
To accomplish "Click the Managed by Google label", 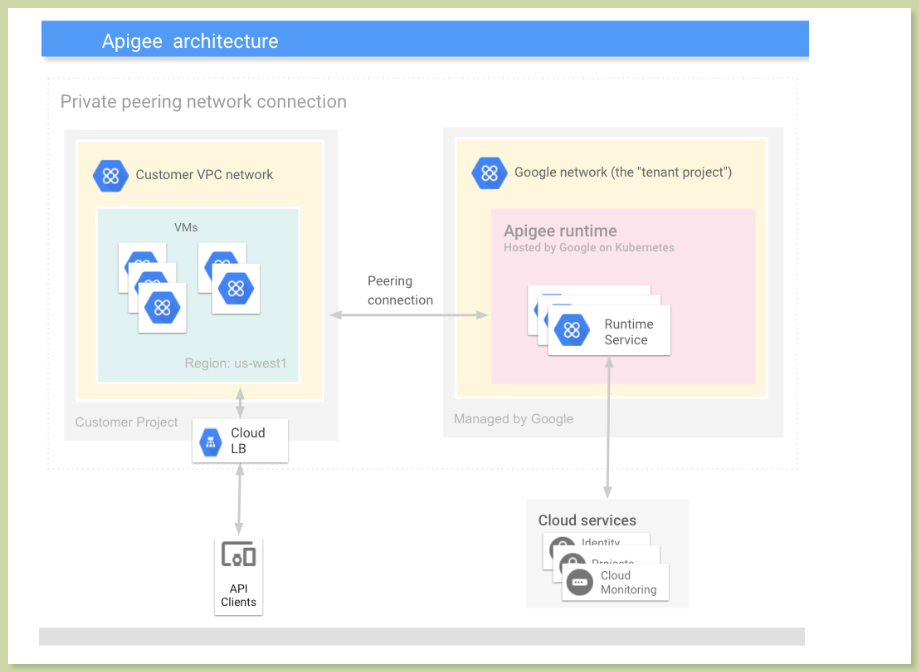I will (513, 419).
